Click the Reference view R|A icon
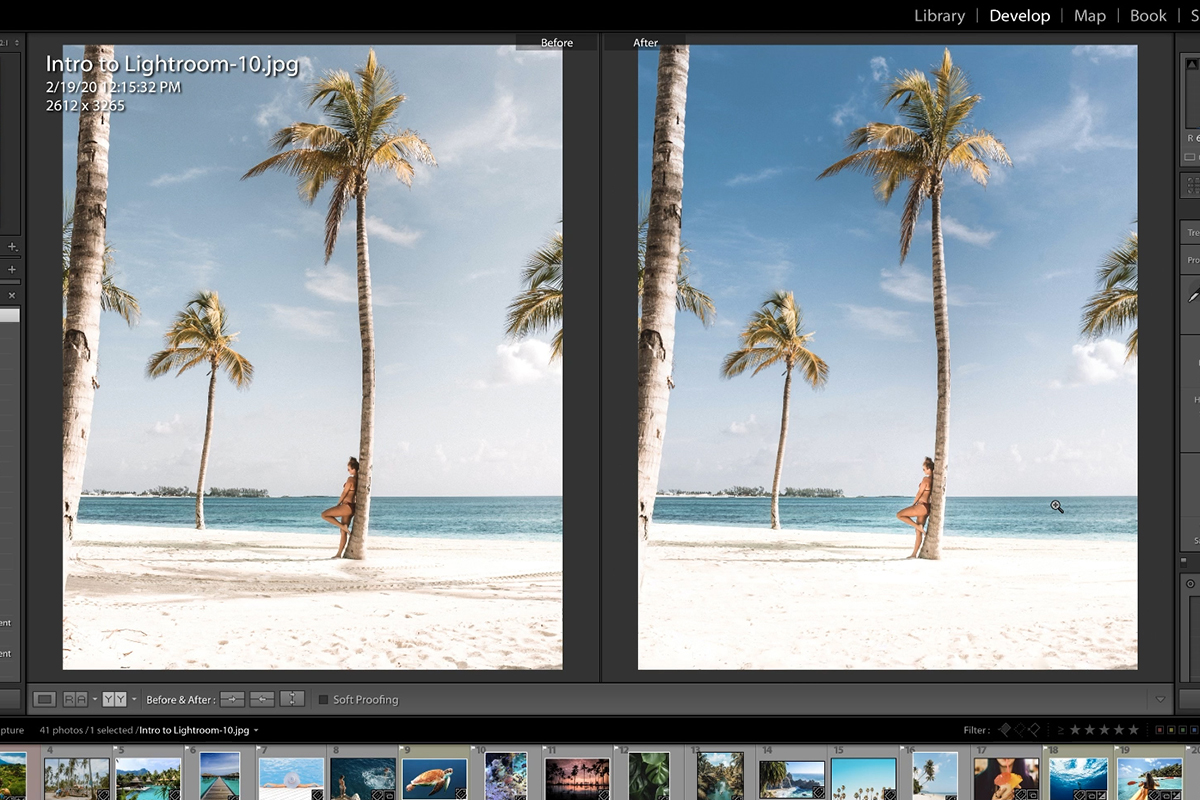 click(x=75, y=699)
